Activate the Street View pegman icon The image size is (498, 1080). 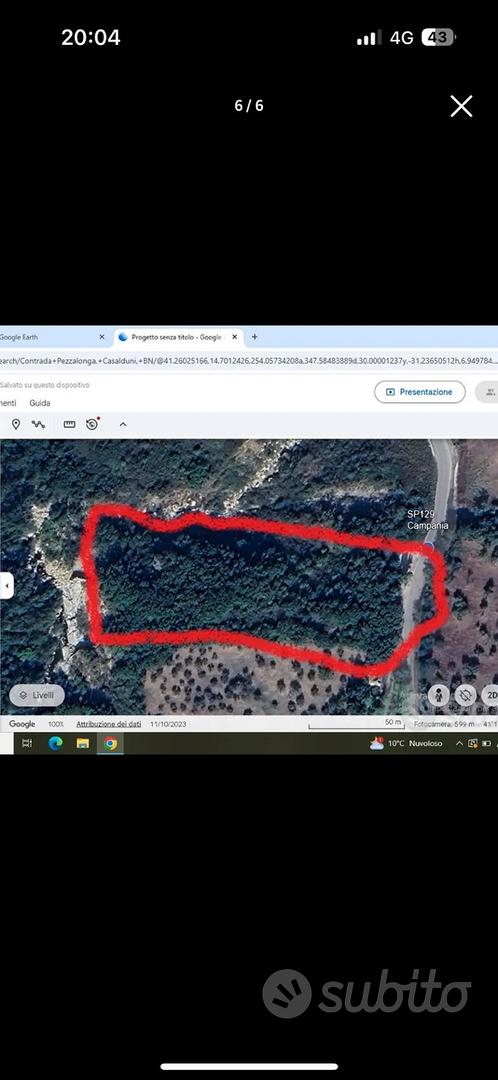(x=439, y=695)
